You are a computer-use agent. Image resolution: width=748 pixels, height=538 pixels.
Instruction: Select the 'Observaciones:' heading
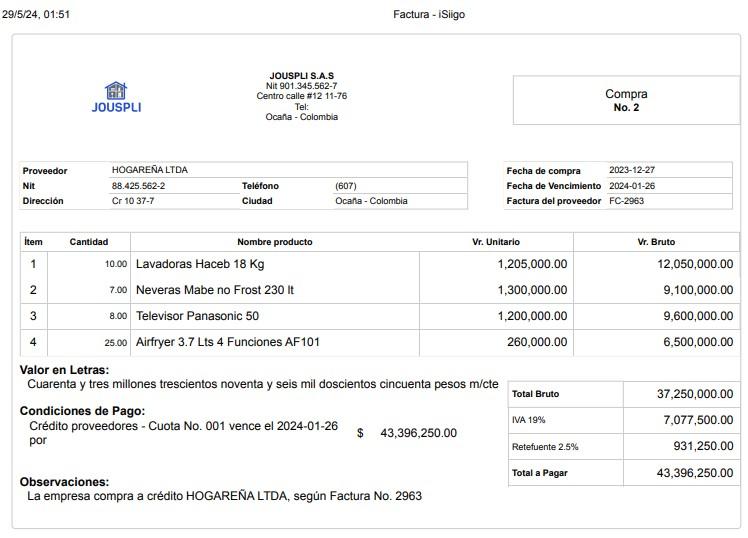point(64,482)
